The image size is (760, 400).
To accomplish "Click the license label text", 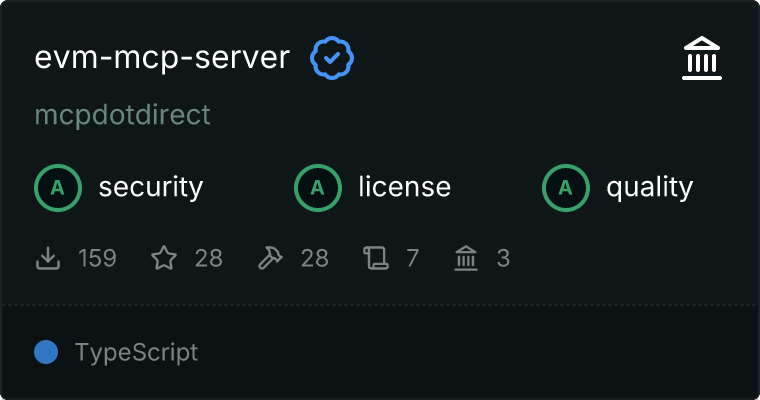I will 404,187.
